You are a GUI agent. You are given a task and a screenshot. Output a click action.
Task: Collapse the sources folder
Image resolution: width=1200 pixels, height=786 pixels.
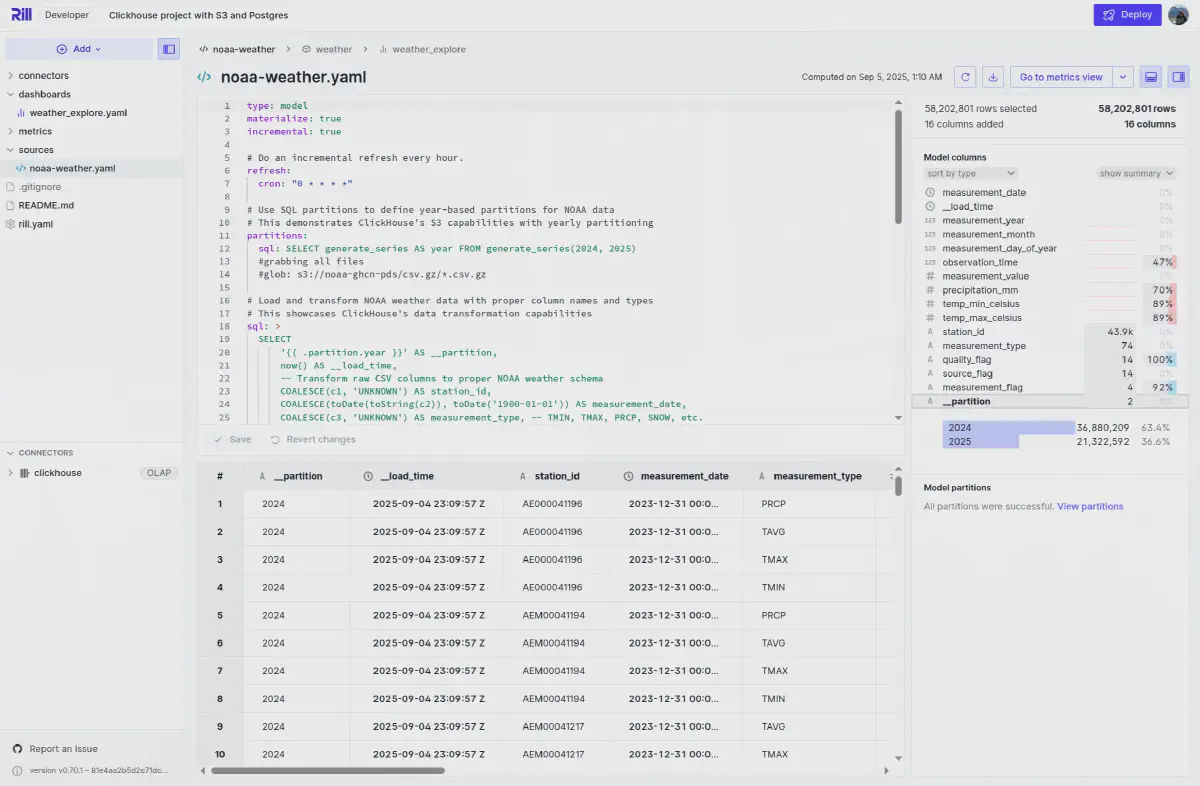point(10,150)
